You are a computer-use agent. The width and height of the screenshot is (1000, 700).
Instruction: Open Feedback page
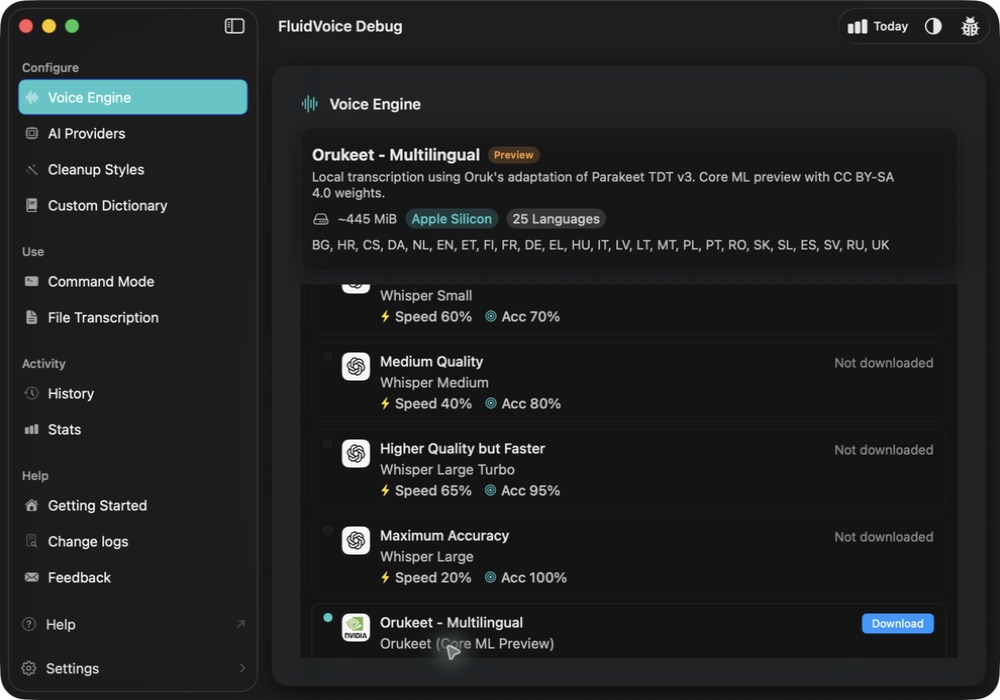pyautogui.click(x=133, y=578)
